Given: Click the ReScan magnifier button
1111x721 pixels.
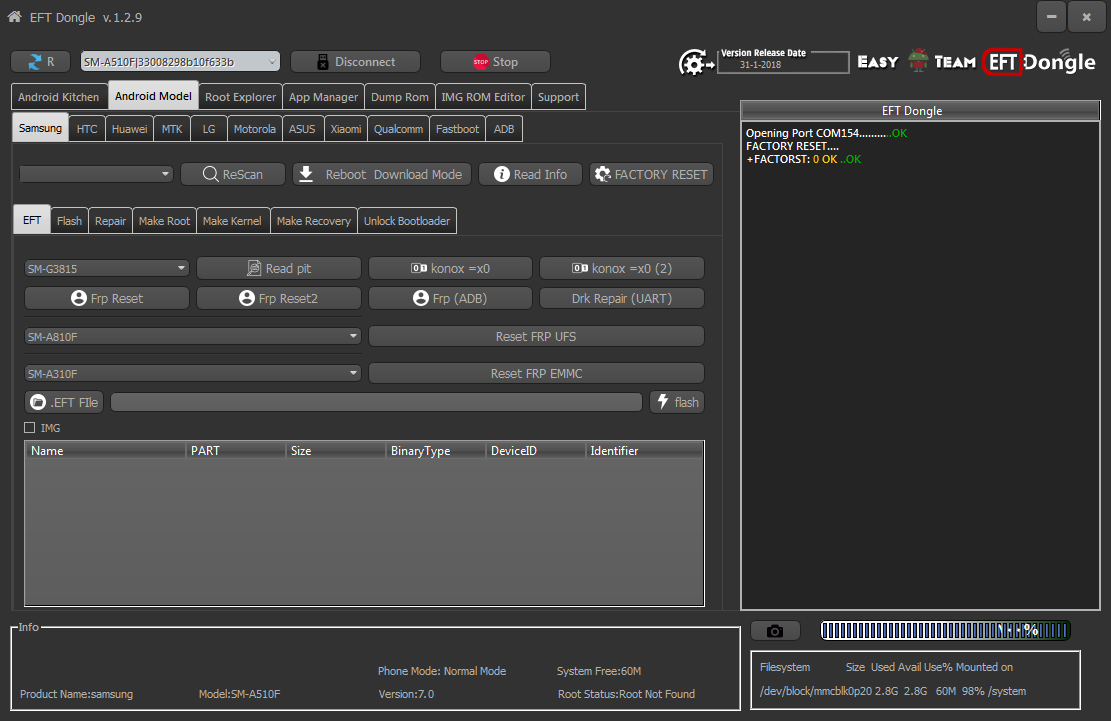Looking at the screenshot, I should [232, 174].
